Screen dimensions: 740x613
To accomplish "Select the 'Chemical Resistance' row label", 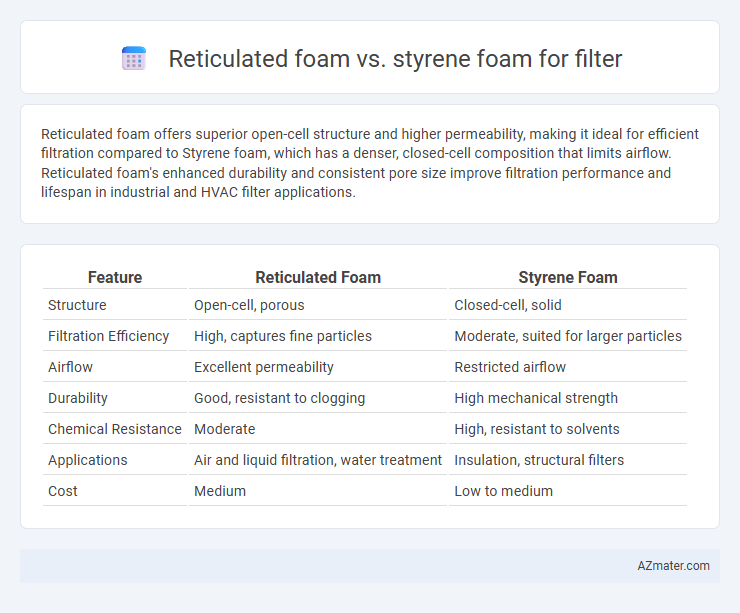I will pos(115,429).
